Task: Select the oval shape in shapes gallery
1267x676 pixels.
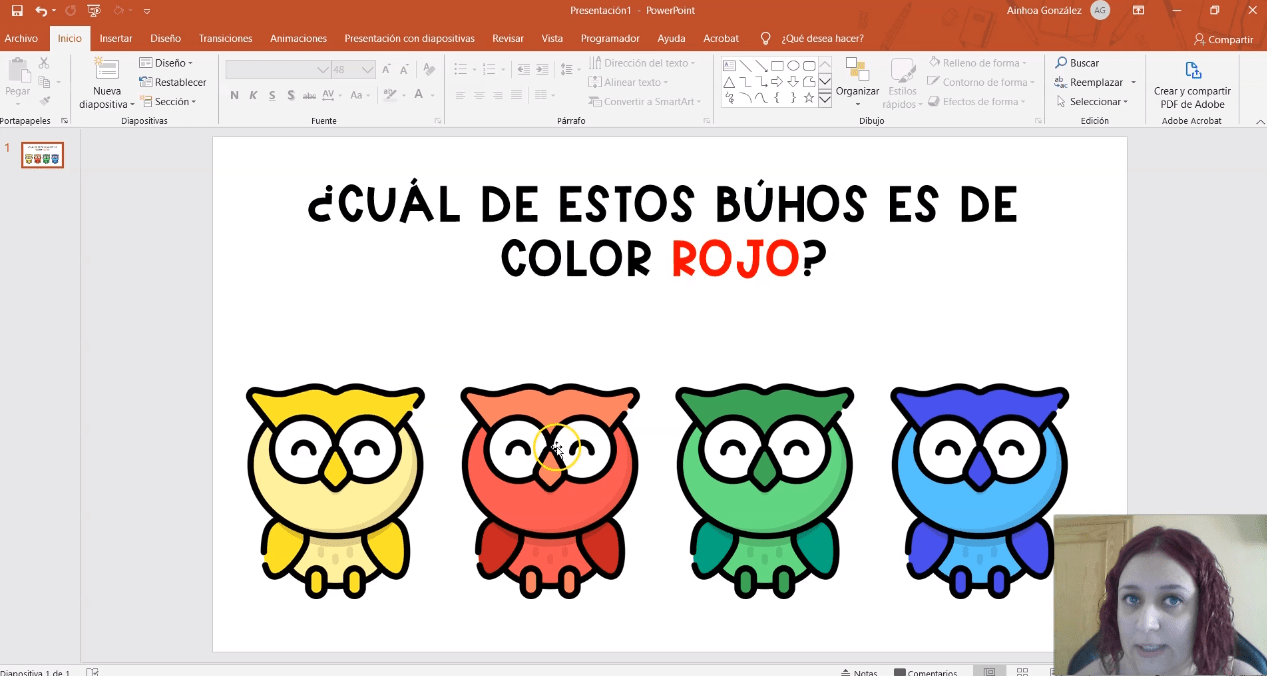Action: click(793, 66)
